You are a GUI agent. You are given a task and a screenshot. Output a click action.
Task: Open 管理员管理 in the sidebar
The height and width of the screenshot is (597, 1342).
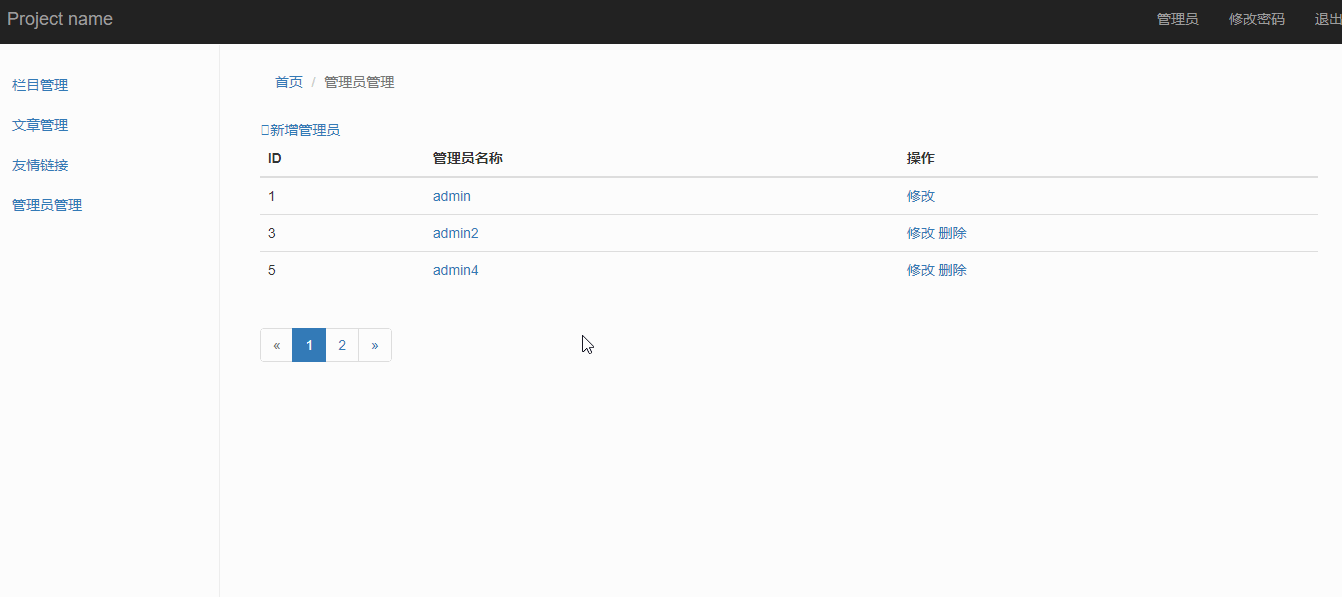coord(47,205)
